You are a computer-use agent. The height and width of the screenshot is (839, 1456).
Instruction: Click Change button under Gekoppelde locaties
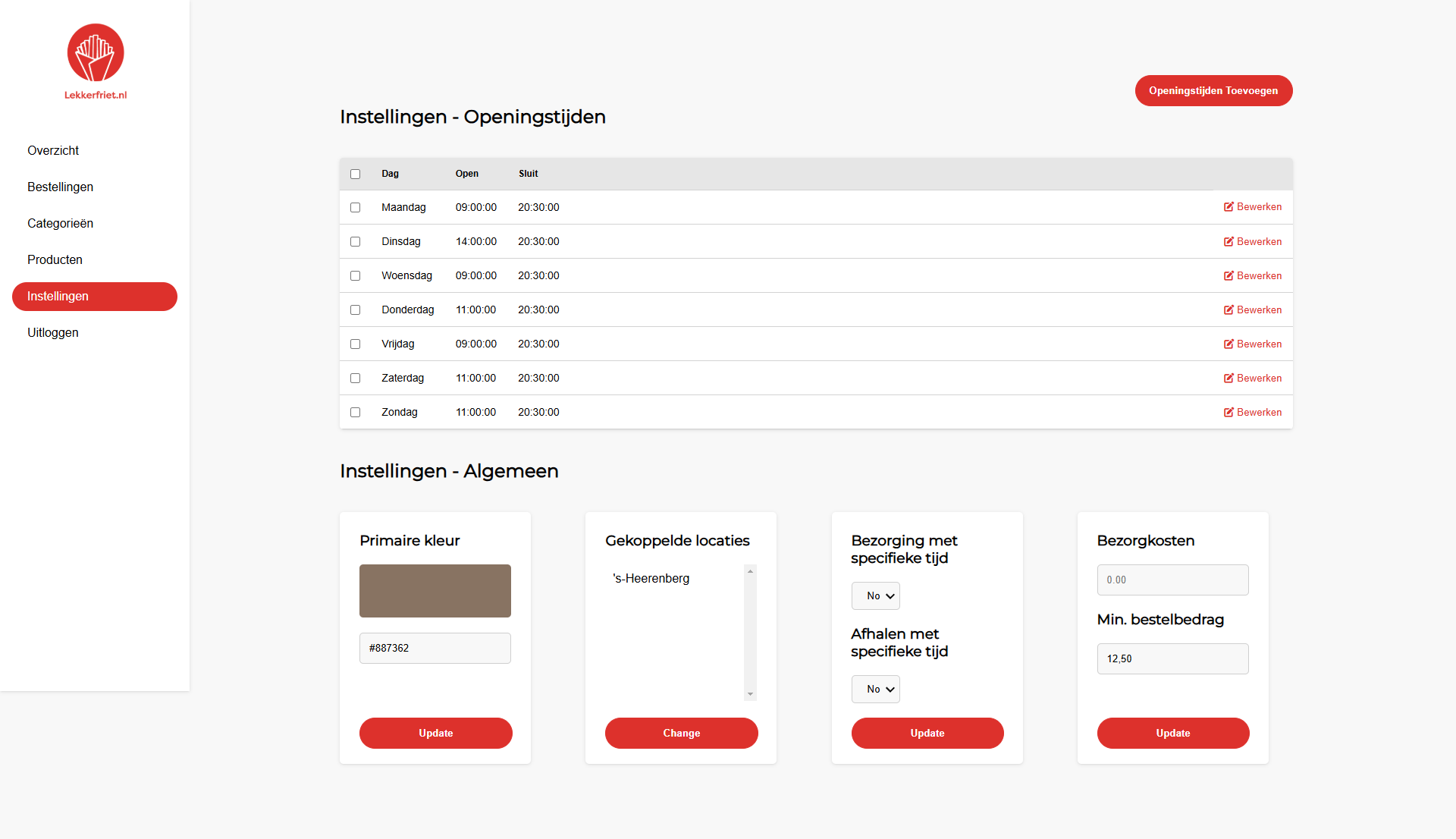pyautogui.click(x=681, y=733)
